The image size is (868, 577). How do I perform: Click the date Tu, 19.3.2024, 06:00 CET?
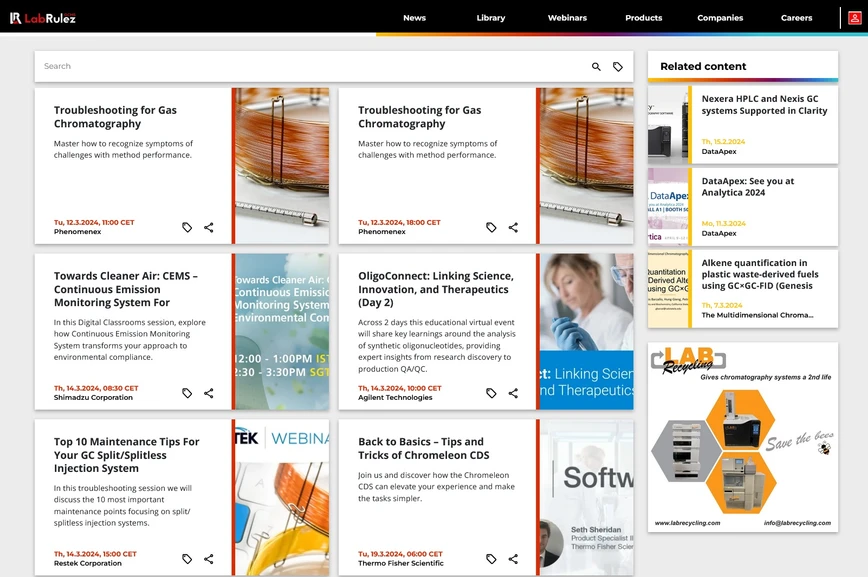(x=400, y=554)
